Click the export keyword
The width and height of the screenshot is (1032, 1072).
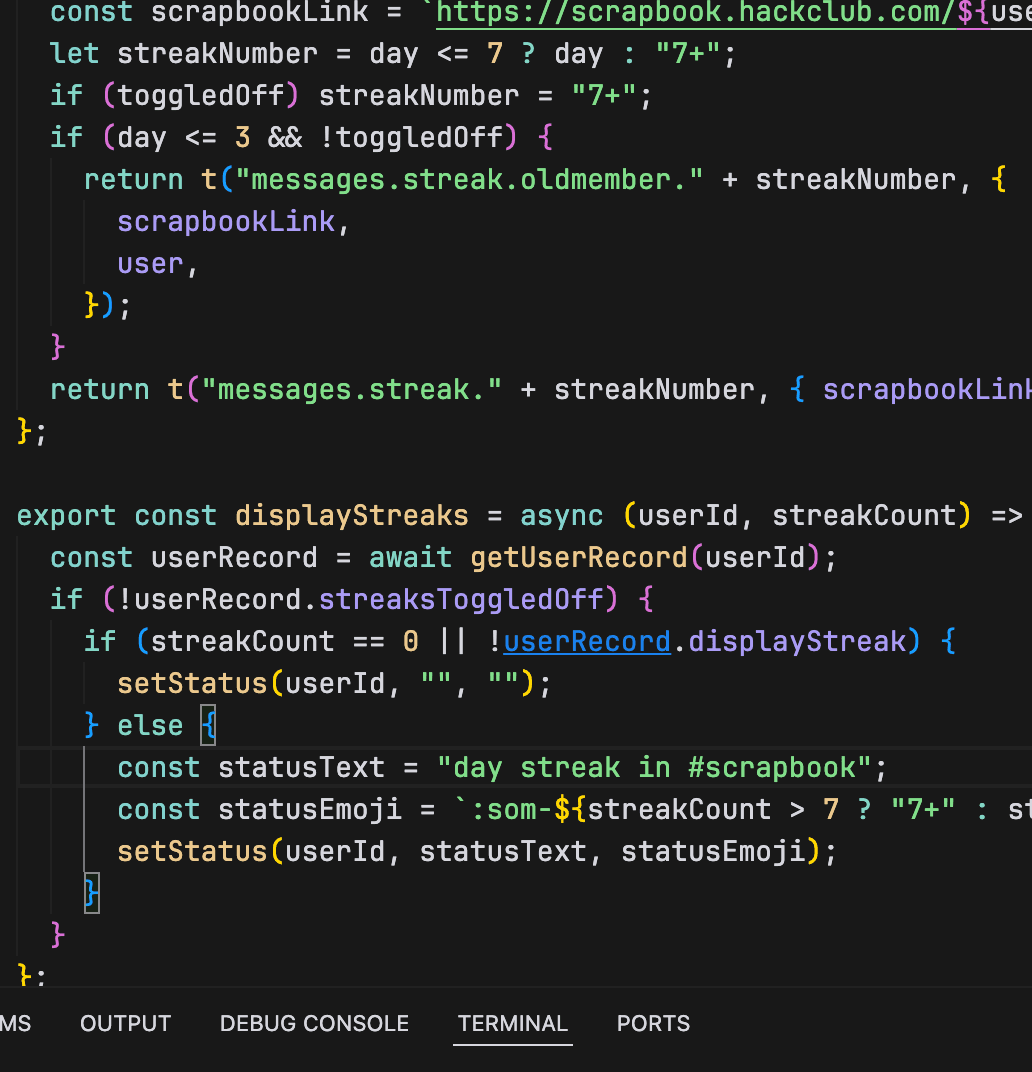66,515
